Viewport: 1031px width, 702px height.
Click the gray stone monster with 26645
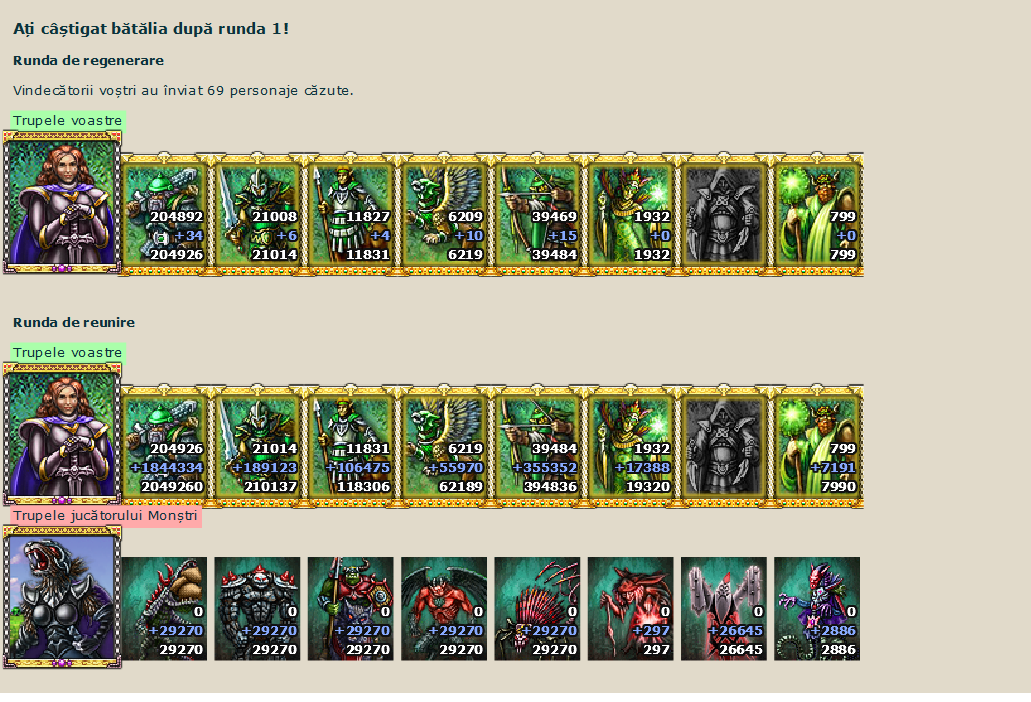pyautogui.click(x=723, y=609)
